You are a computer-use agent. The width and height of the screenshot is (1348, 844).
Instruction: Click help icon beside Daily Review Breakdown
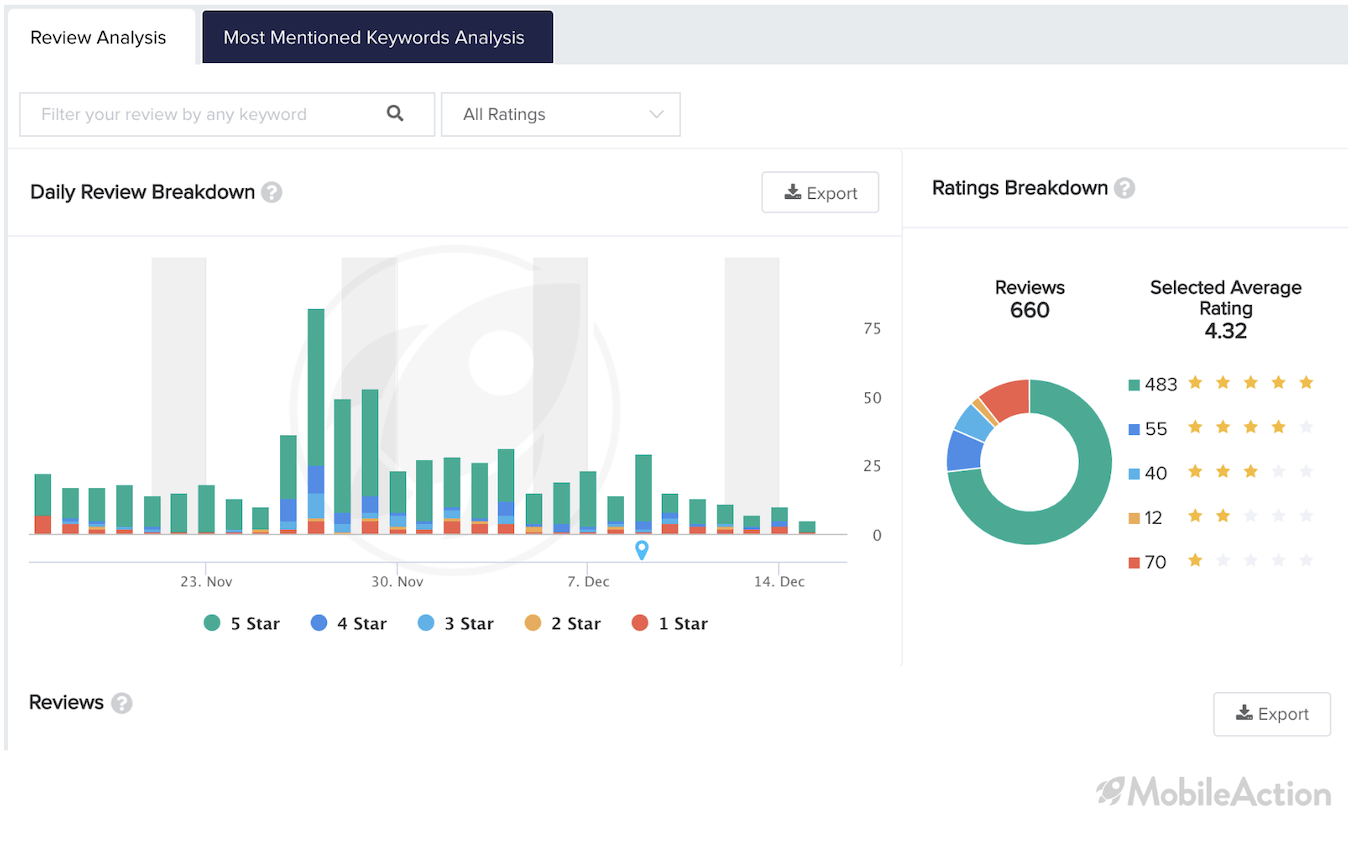click(272, 192)
